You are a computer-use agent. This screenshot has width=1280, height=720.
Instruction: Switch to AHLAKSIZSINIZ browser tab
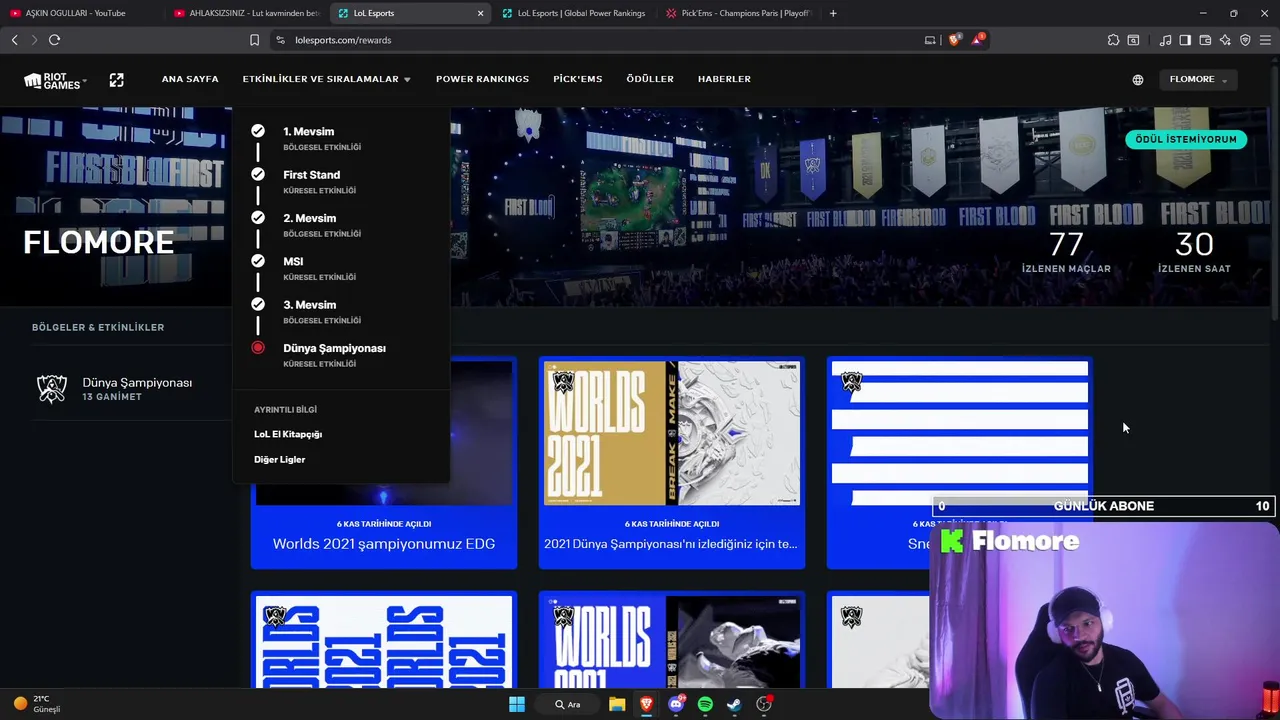(245, 13)
